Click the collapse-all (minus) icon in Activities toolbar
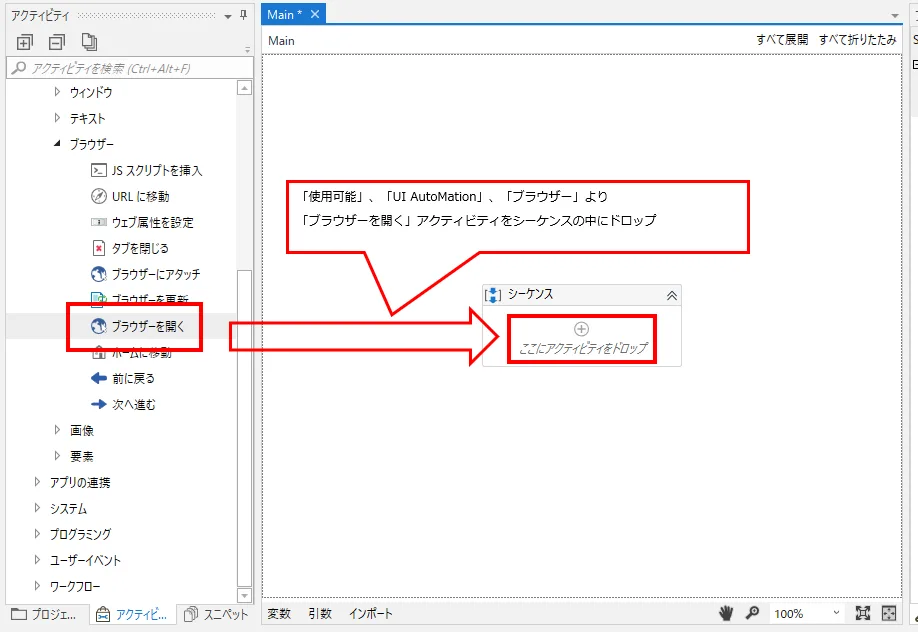 click(x=56, y=41)
